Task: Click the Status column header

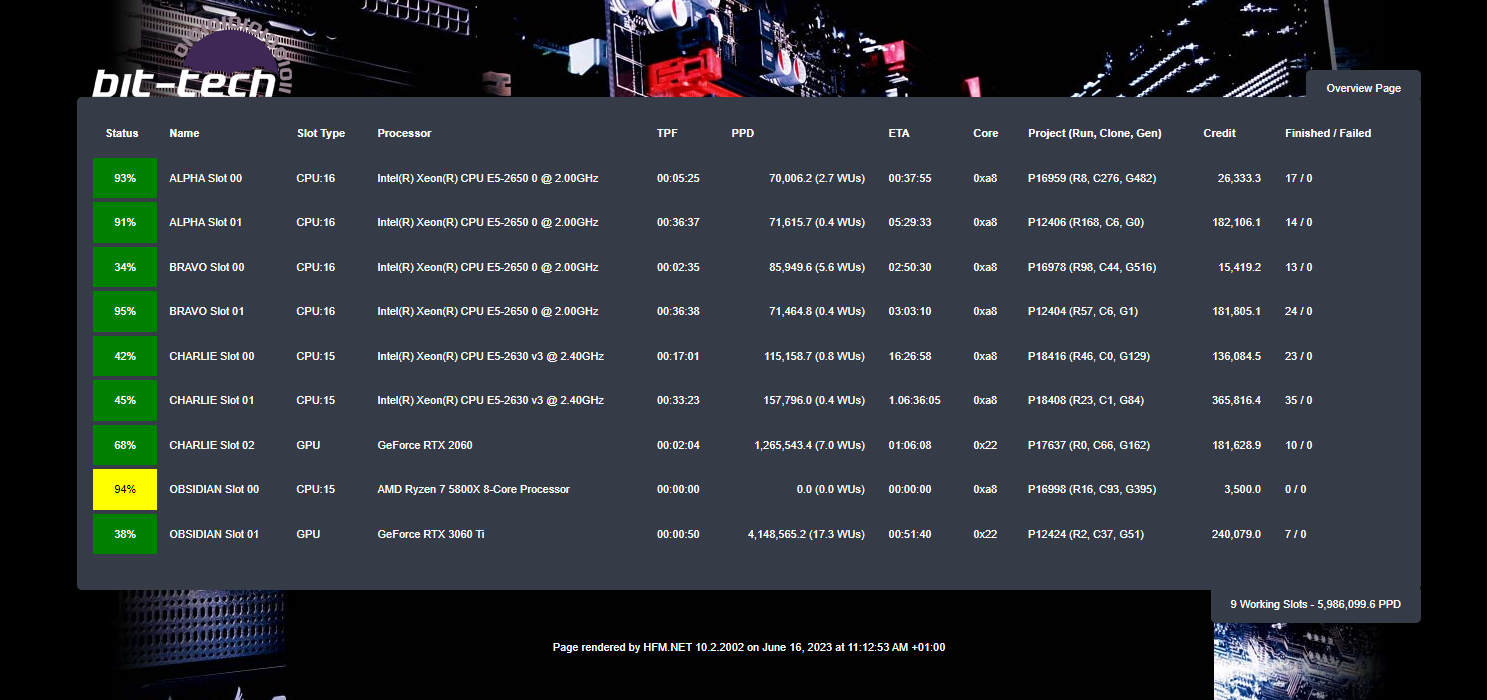Action: 122,133
